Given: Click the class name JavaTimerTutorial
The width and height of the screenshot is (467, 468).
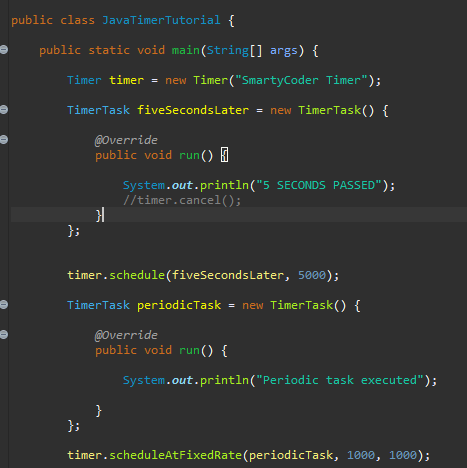Looking at the screenshot, I should pyautogui.click(x=161, y=20).
